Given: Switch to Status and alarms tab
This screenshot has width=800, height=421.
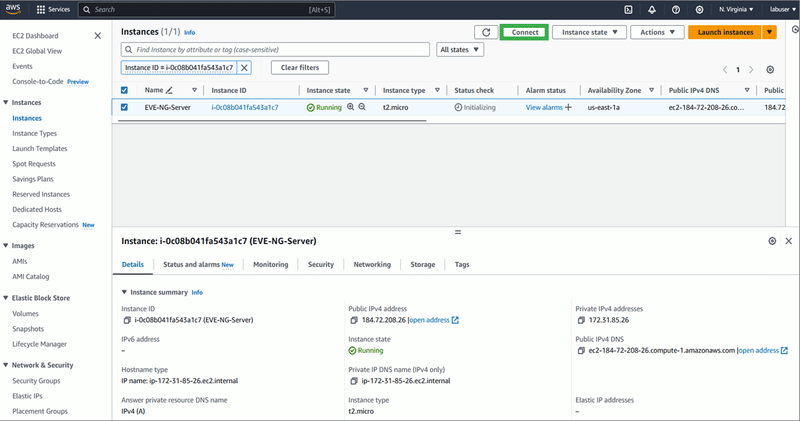Looking at the screenshot, I should [x=198, y=264].
